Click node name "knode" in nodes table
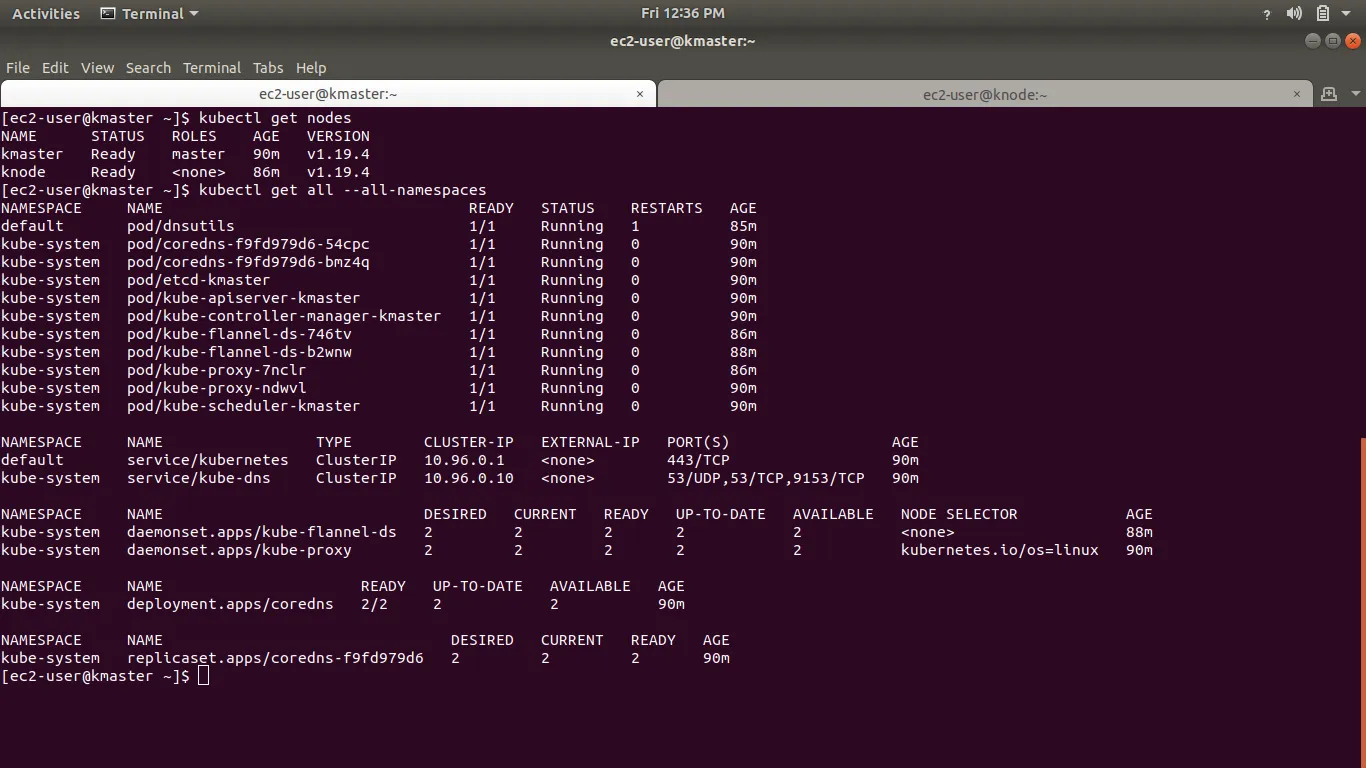This screenshot has height=768, width=1366. click(x=23, y=172)
